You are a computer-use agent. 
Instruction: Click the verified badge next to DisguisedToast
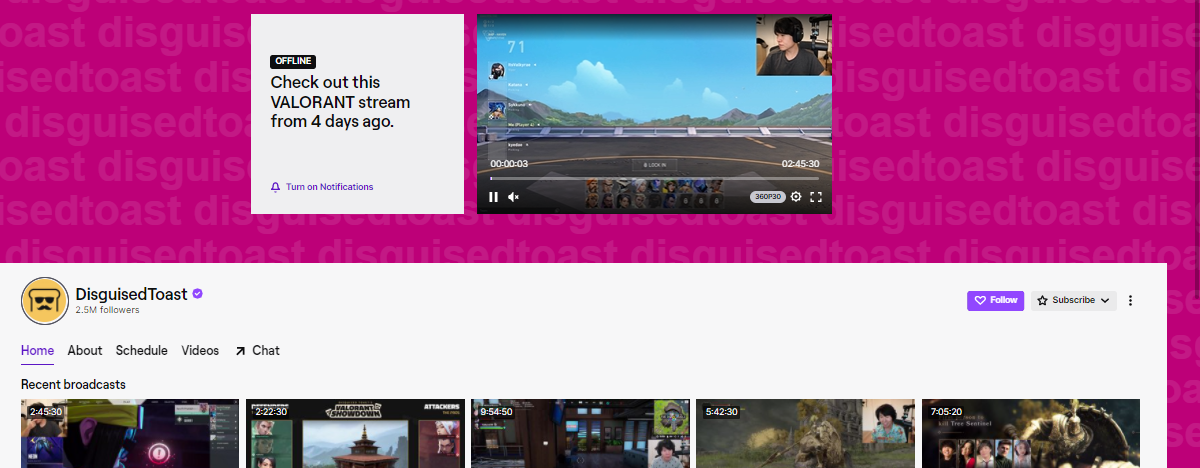(x=198, y=294)
